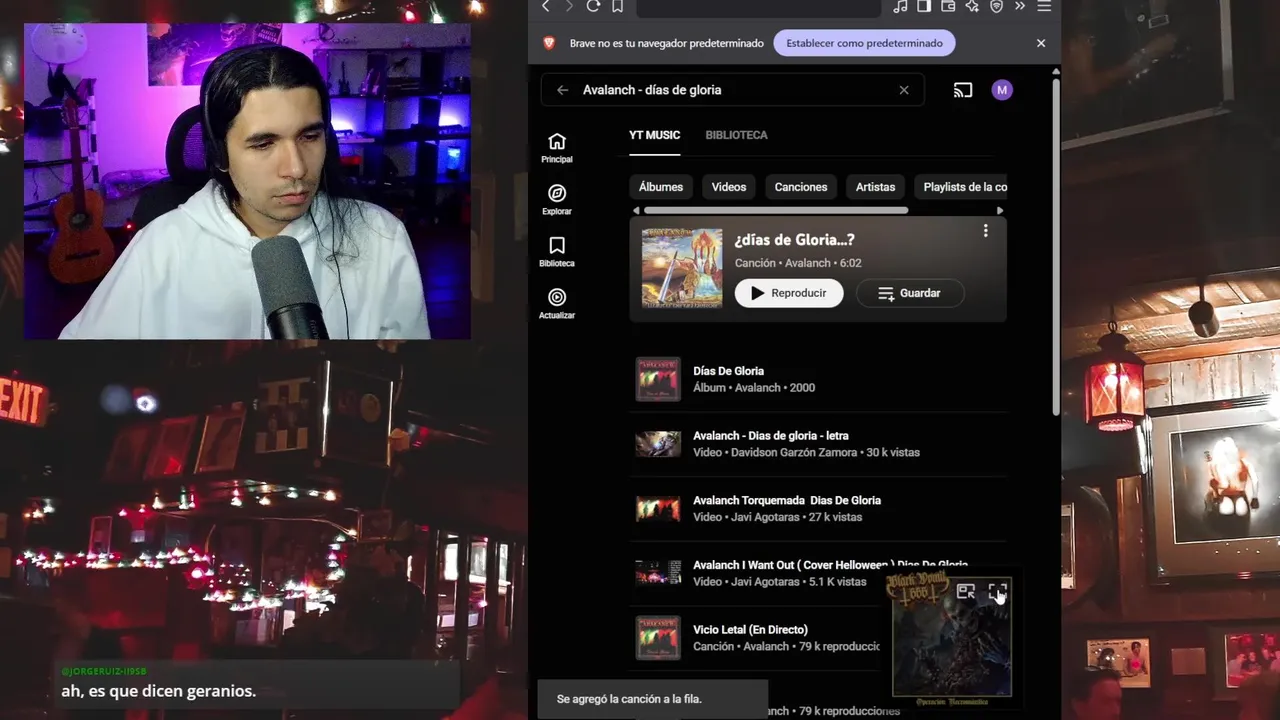Open the Brave music note toolbar icon

point(900,6)
